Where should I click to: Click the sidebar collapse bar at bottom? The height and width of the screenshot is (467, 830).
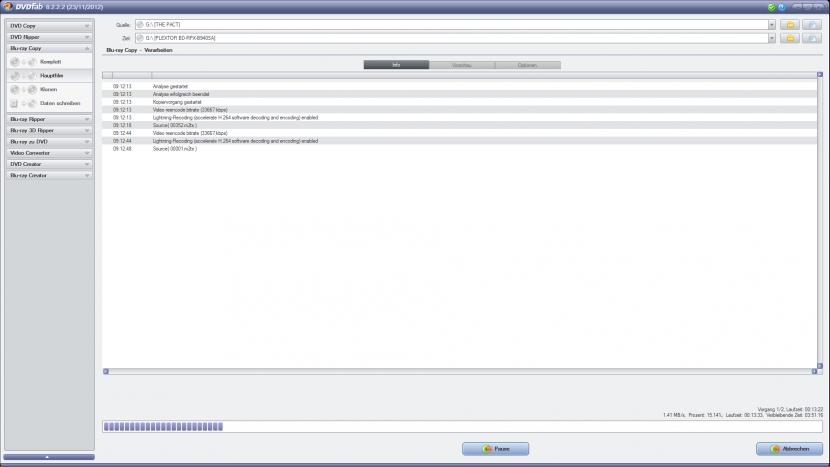click(x=49, y=457)
